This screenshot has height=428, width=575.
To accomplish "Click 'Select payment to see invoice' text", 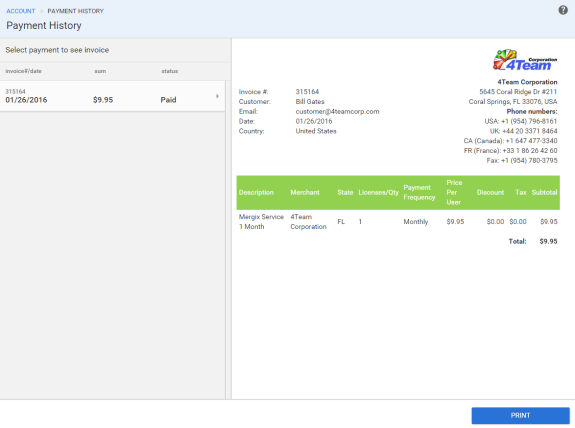I will point(57,50).
